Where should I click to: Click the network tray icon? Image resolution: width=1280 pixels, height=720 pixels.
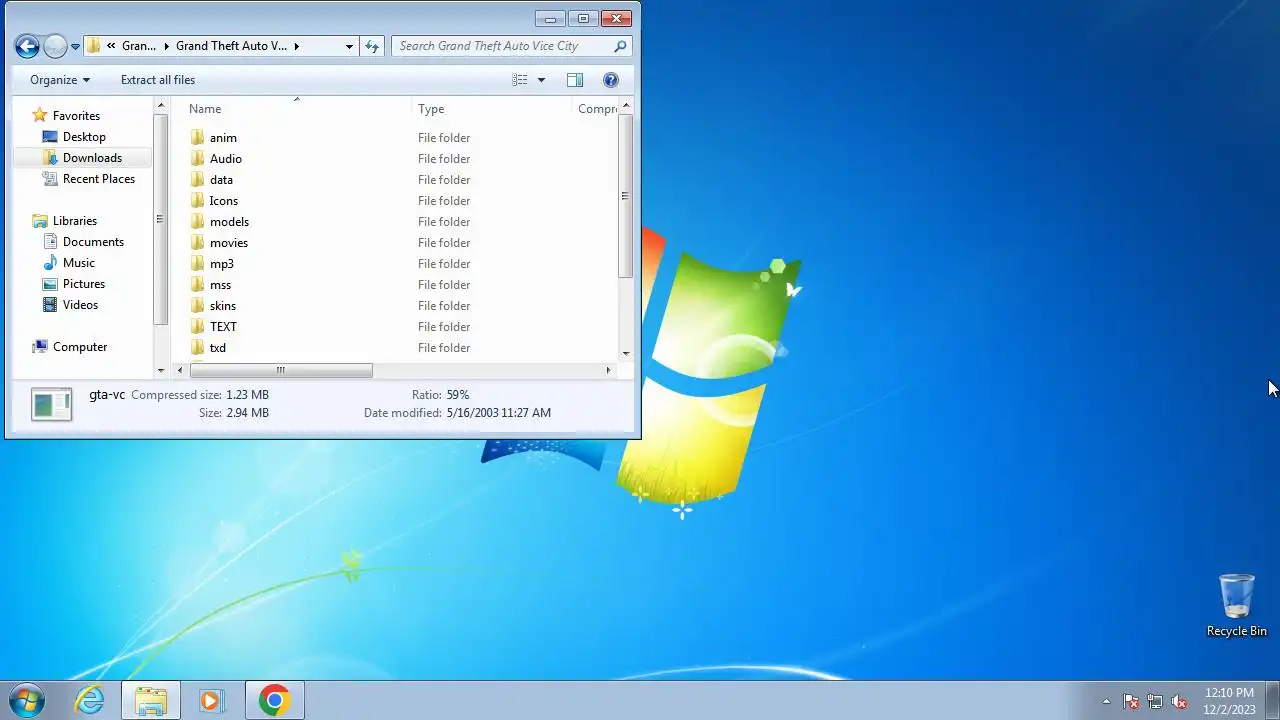(x=1155, y=701)
